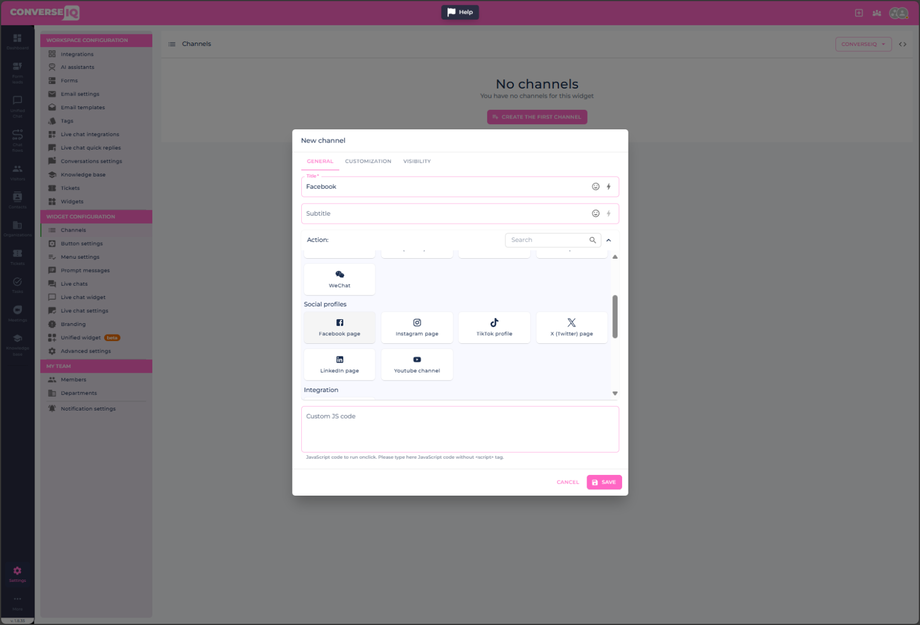The width and height of the screenshot is (920, 625).
Task: Select the WeChat action tile
Action: tap(339, 278)
